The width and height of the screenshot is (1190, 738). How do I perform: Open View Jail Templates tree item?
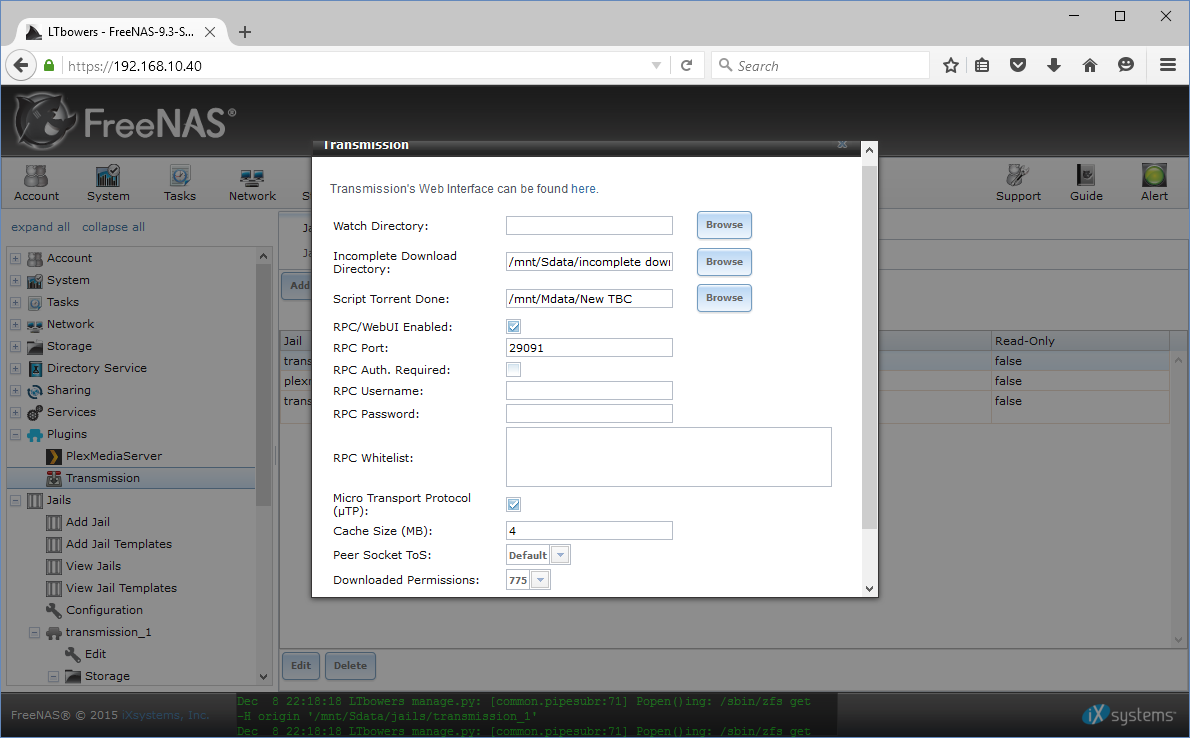coord(121,588)
